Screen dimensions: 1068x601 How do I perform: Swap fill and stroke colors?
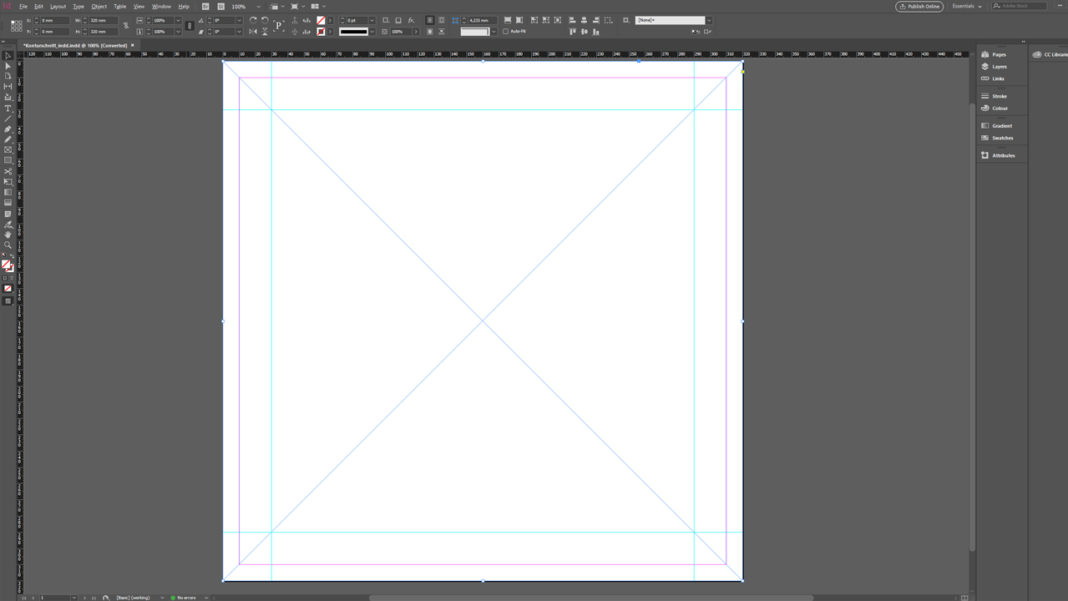pos(11,253)
